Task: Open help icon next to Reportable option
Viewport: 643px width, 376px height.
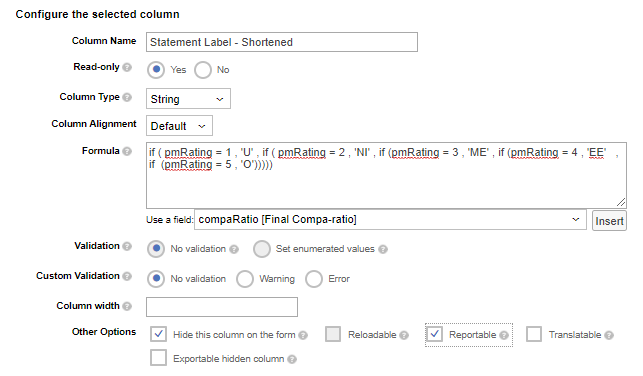Action: 504,335
